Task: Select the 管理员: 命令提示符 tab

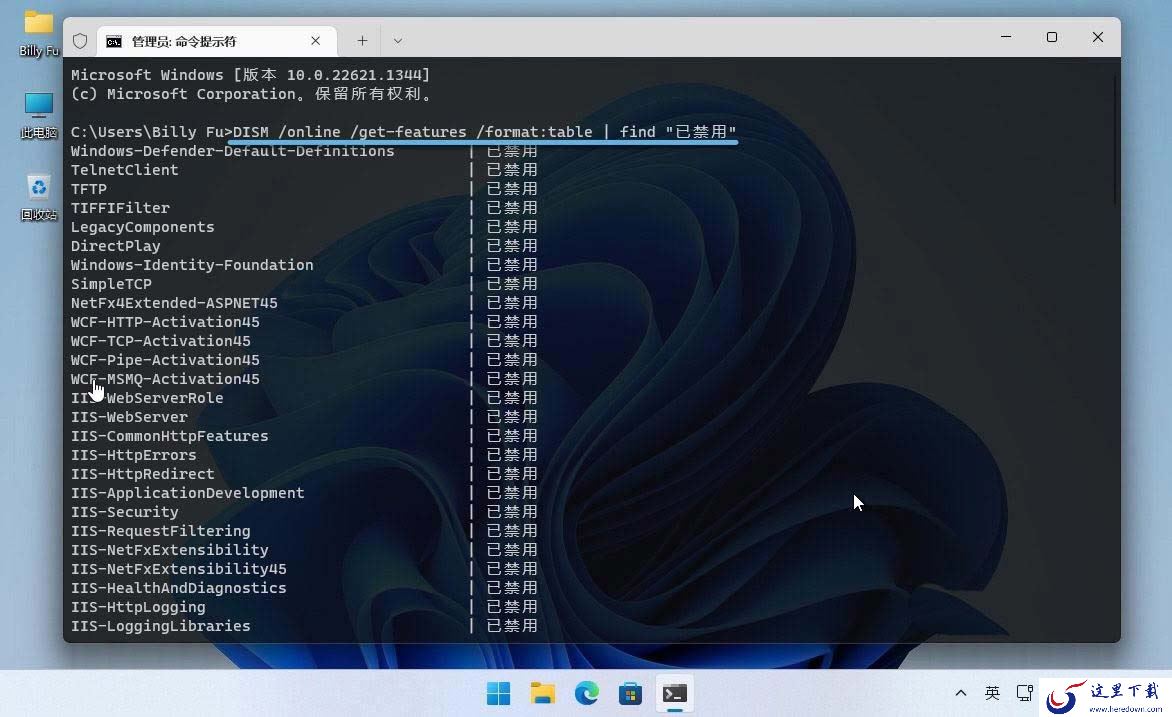Action: (x=217, y=41)
